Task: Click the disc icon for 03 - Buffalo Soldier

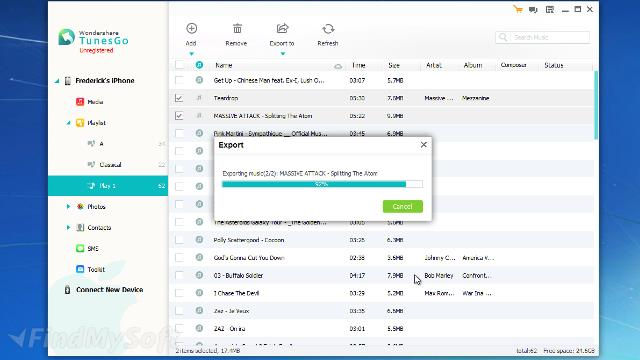Action: [x=199, y=275]
